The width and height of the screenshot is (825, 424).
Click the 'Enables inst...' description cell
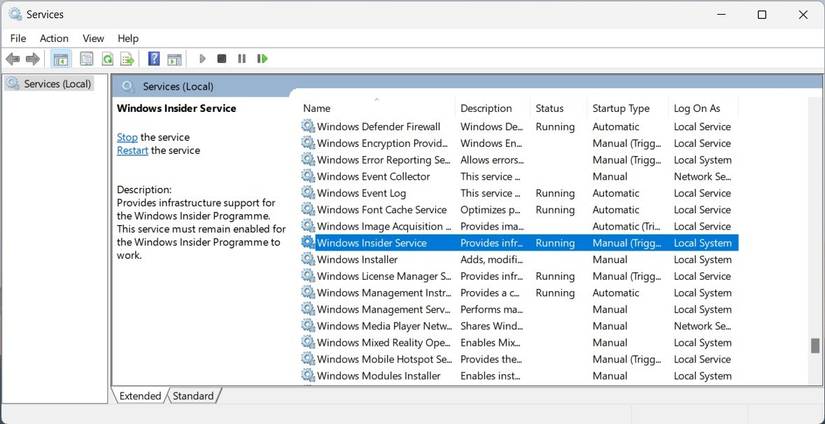click(x=491, y=376)
